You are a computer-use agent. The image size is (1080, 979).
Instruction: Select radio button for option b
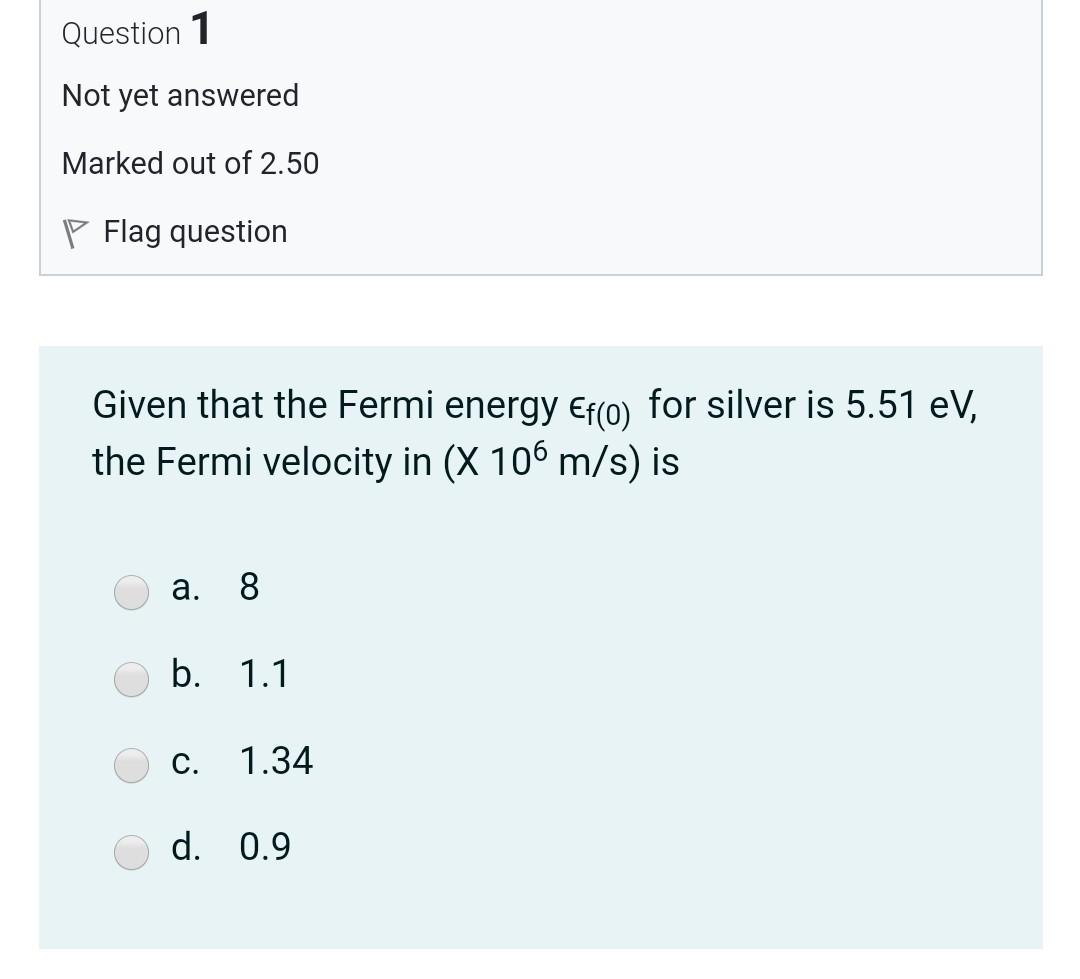(x=131, y=679)
